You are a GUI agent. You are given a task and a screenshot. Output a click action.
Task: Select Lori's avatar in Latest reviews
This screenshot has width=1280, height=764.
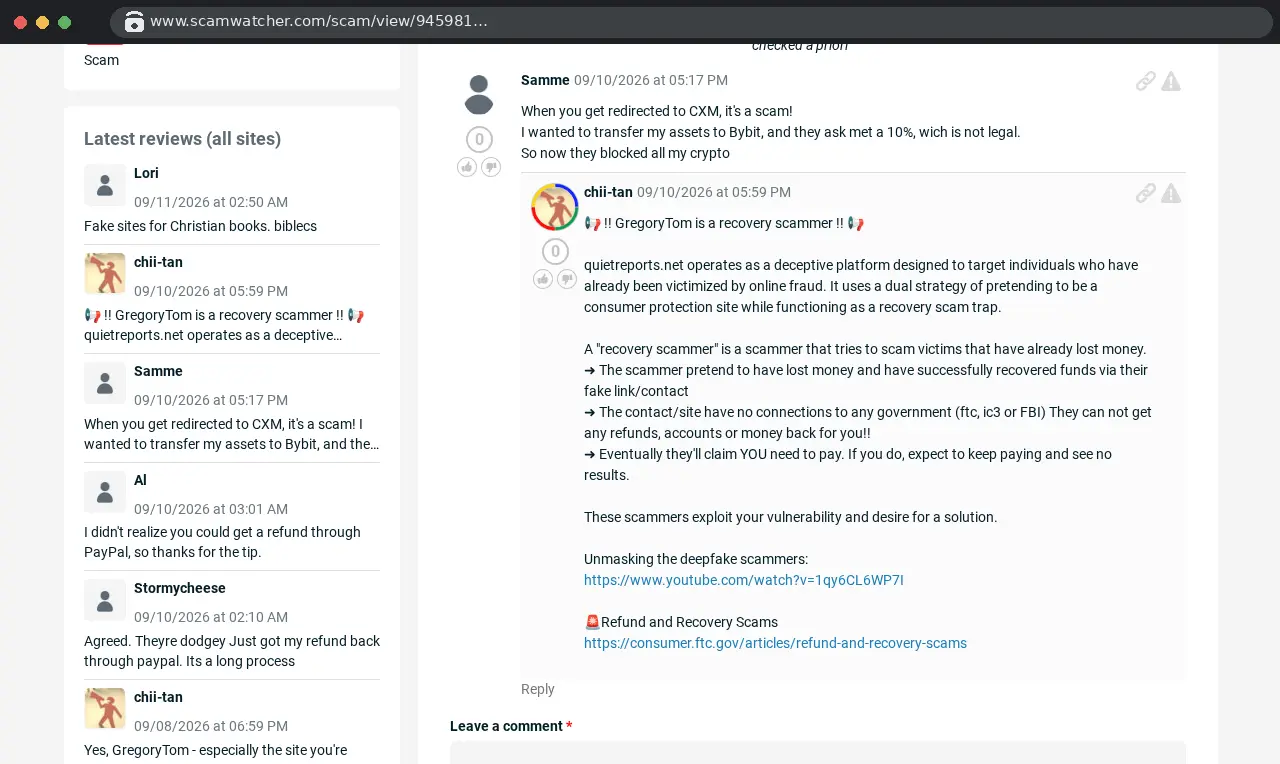click(x=105, y=185)
